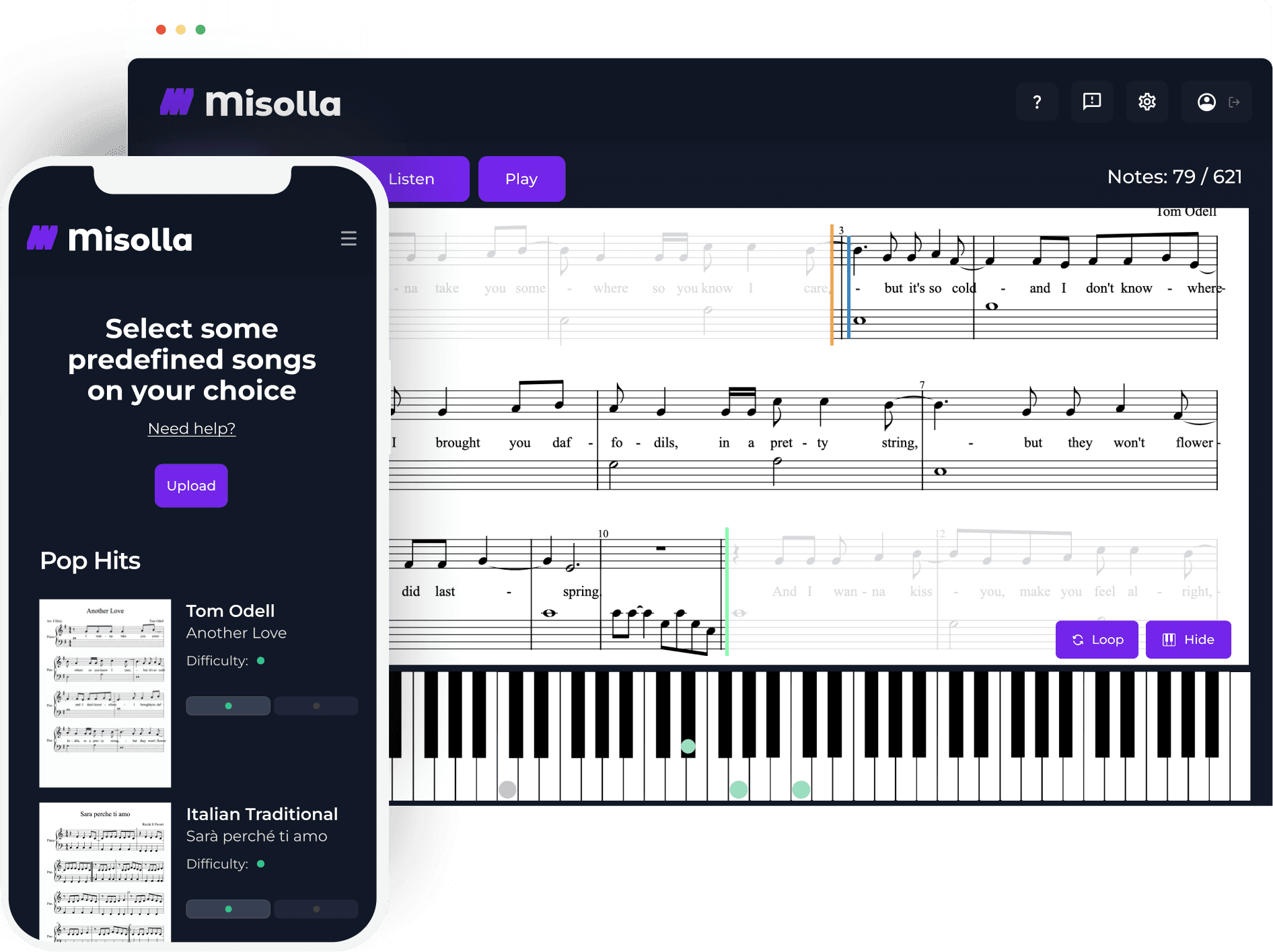The height and width of the screenshot is (952, 1273).
Task: Open the user account profile icon
Action: tap(1206, 102)
